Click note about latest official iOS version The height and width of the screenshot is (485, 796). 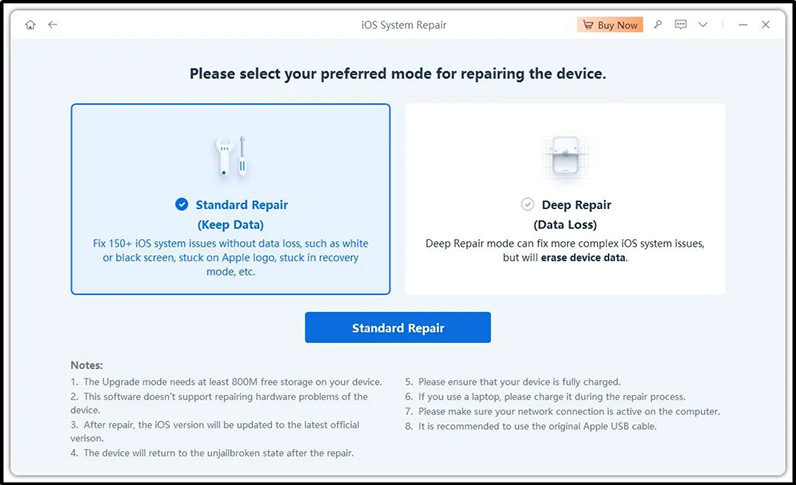(x=215, y=431)
